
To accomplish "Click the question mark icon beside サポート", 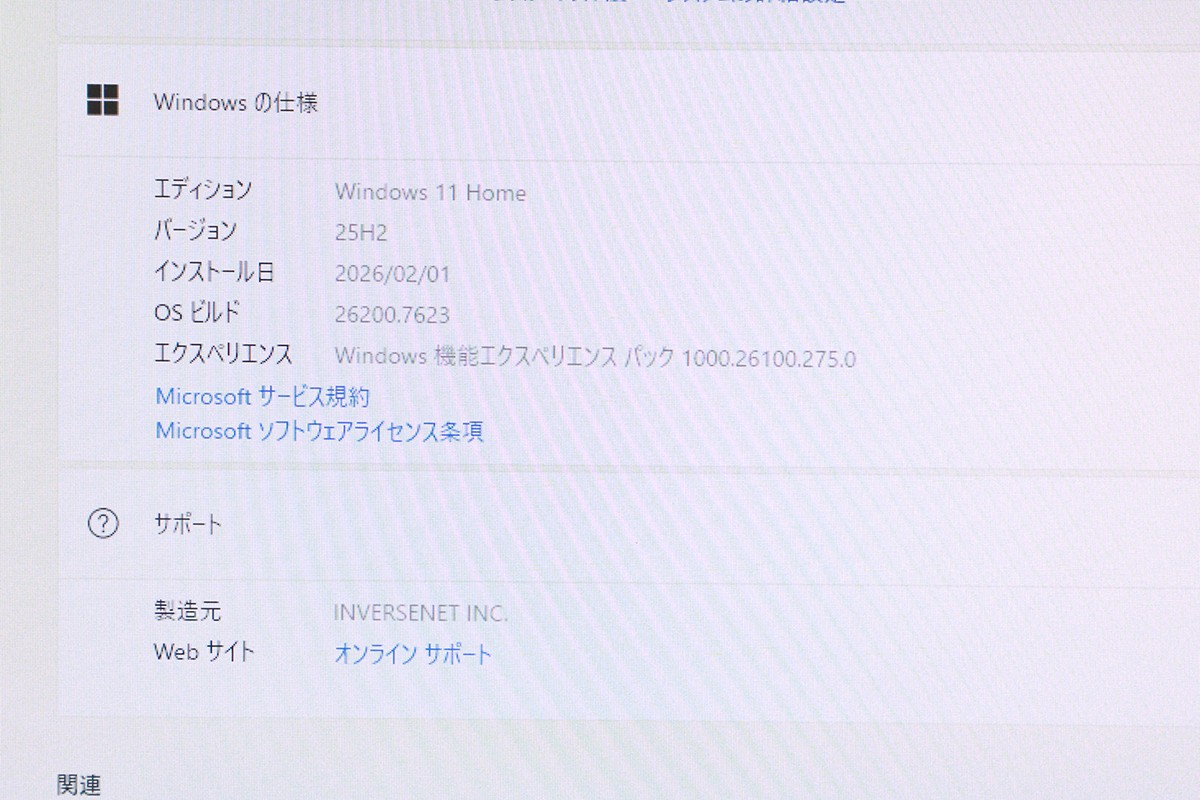I will (x=103, y=523).
